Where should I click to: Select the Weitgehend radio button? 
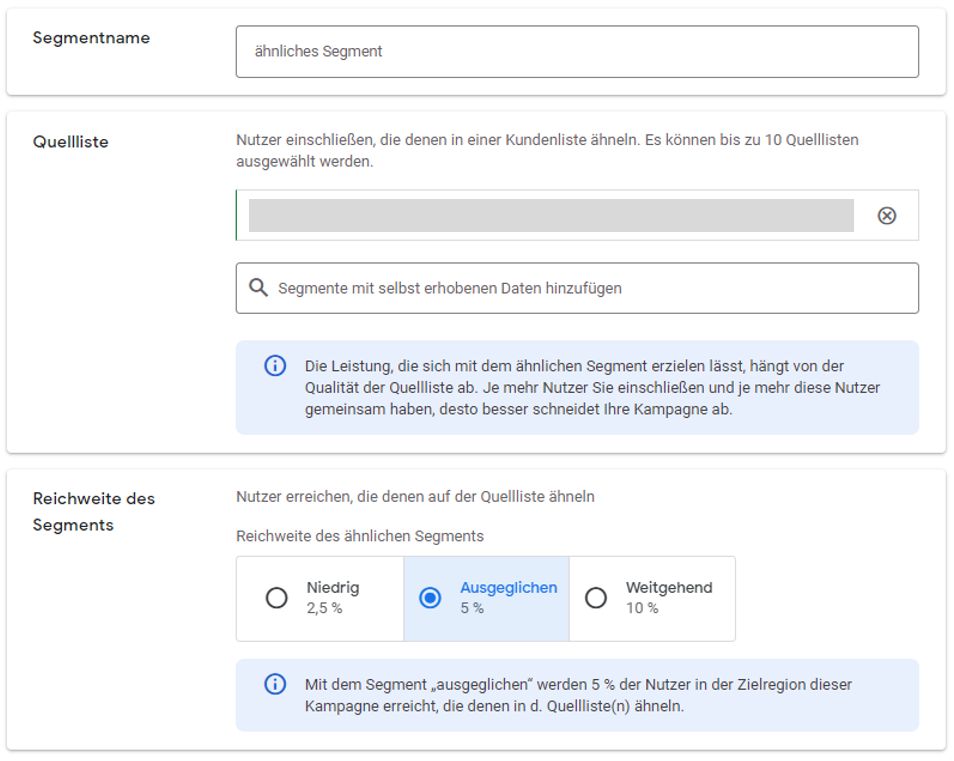click(x=596, y=598)
